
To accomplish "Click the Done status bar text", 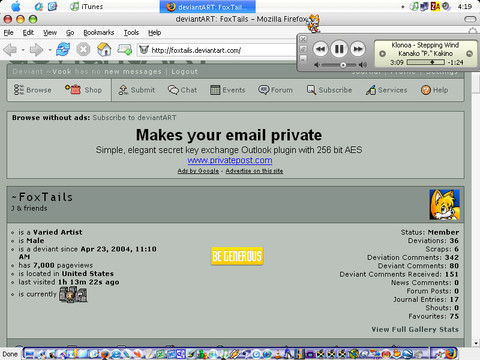I will [10, 354].
